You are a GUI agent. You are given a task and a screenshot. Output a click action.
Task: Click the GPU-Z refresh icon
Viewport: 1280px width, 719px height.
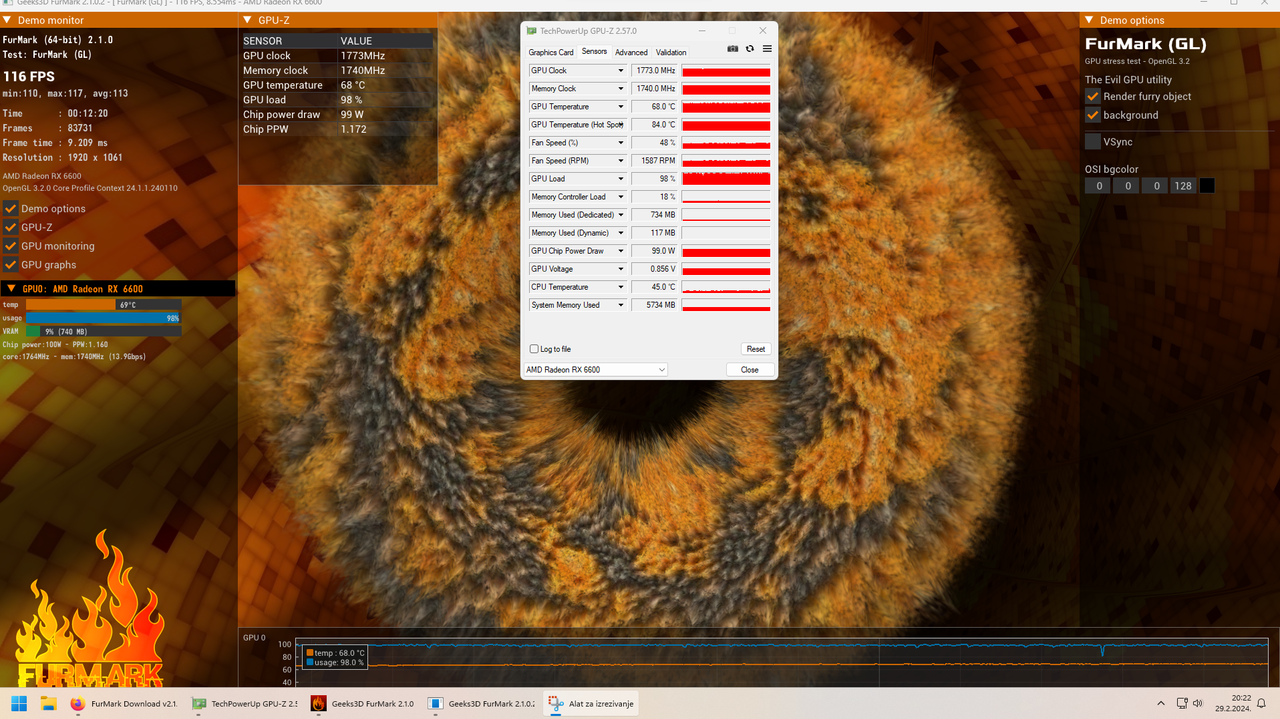(x=750, y=49)
